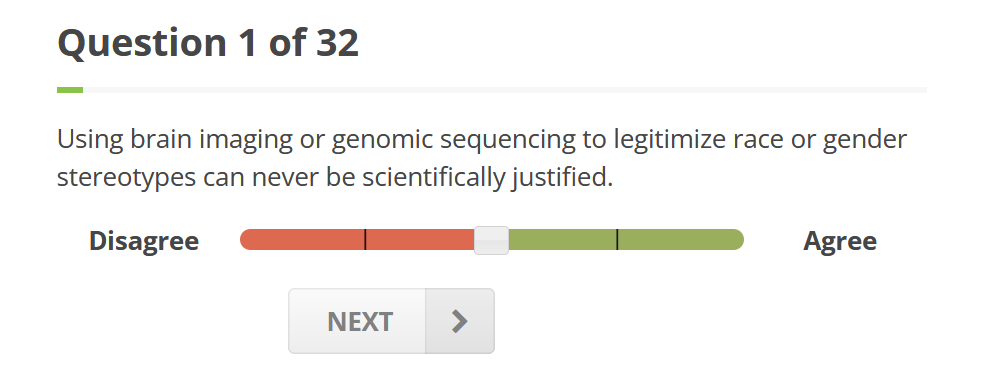The width and height of the screenshot is (1004, 371).
Task: Click the word "stereotypes" in the statement
Action: pos(126,178)
